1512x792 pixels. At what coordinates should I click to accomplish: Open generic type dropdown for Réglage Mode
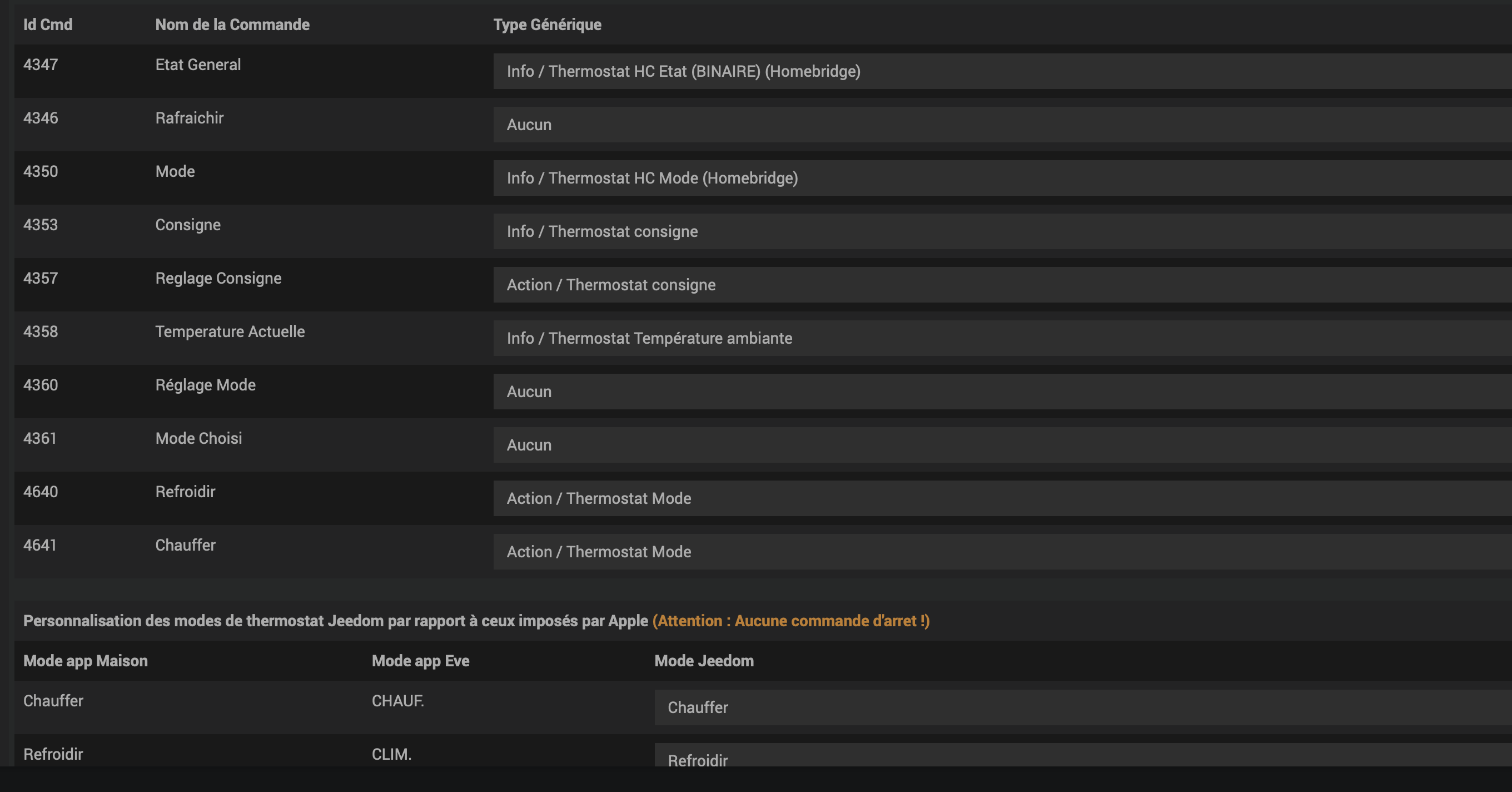pyautogui.click(x=1002, y=392)
